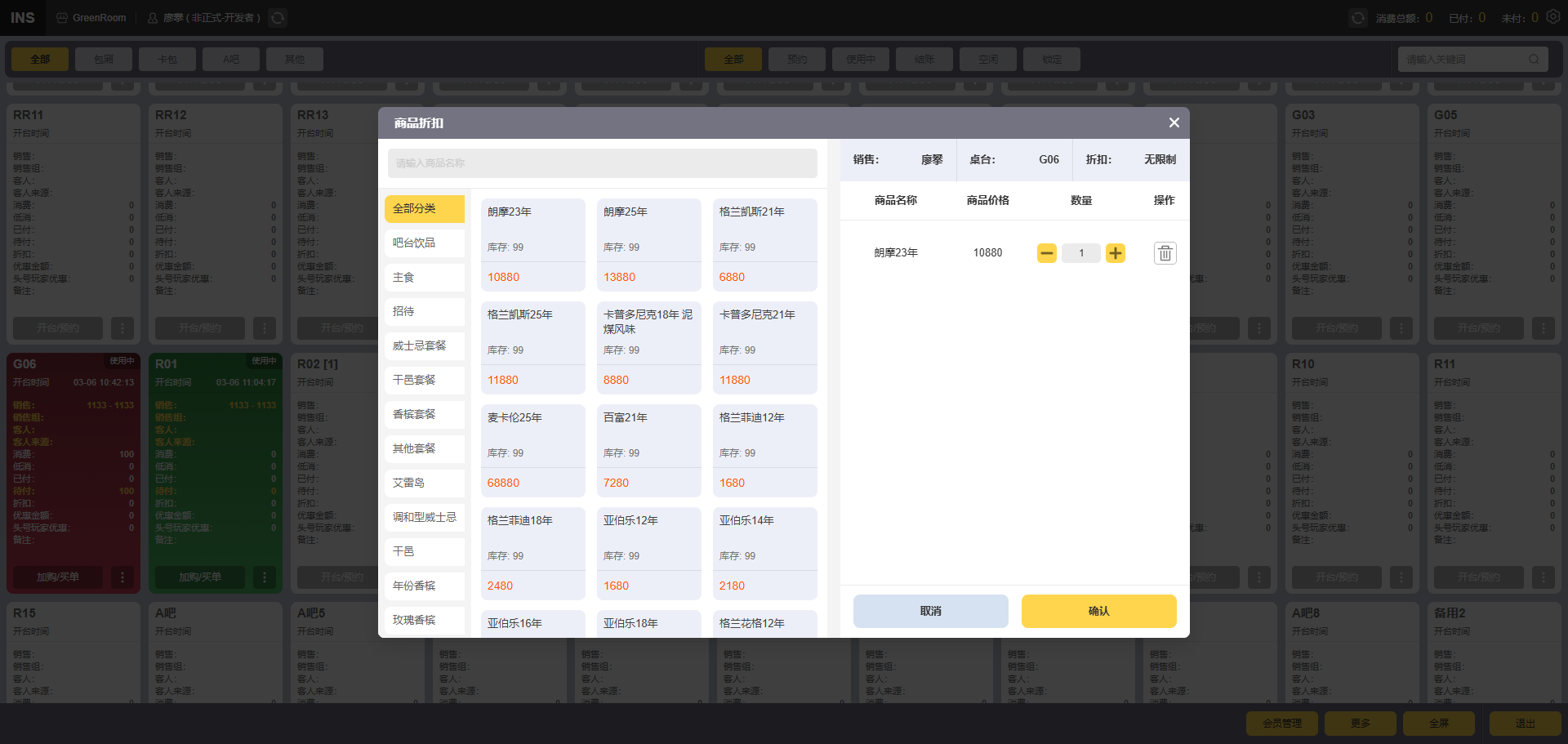
Task: Open more options menu on RR12 table card
Action: coord(265,328)
